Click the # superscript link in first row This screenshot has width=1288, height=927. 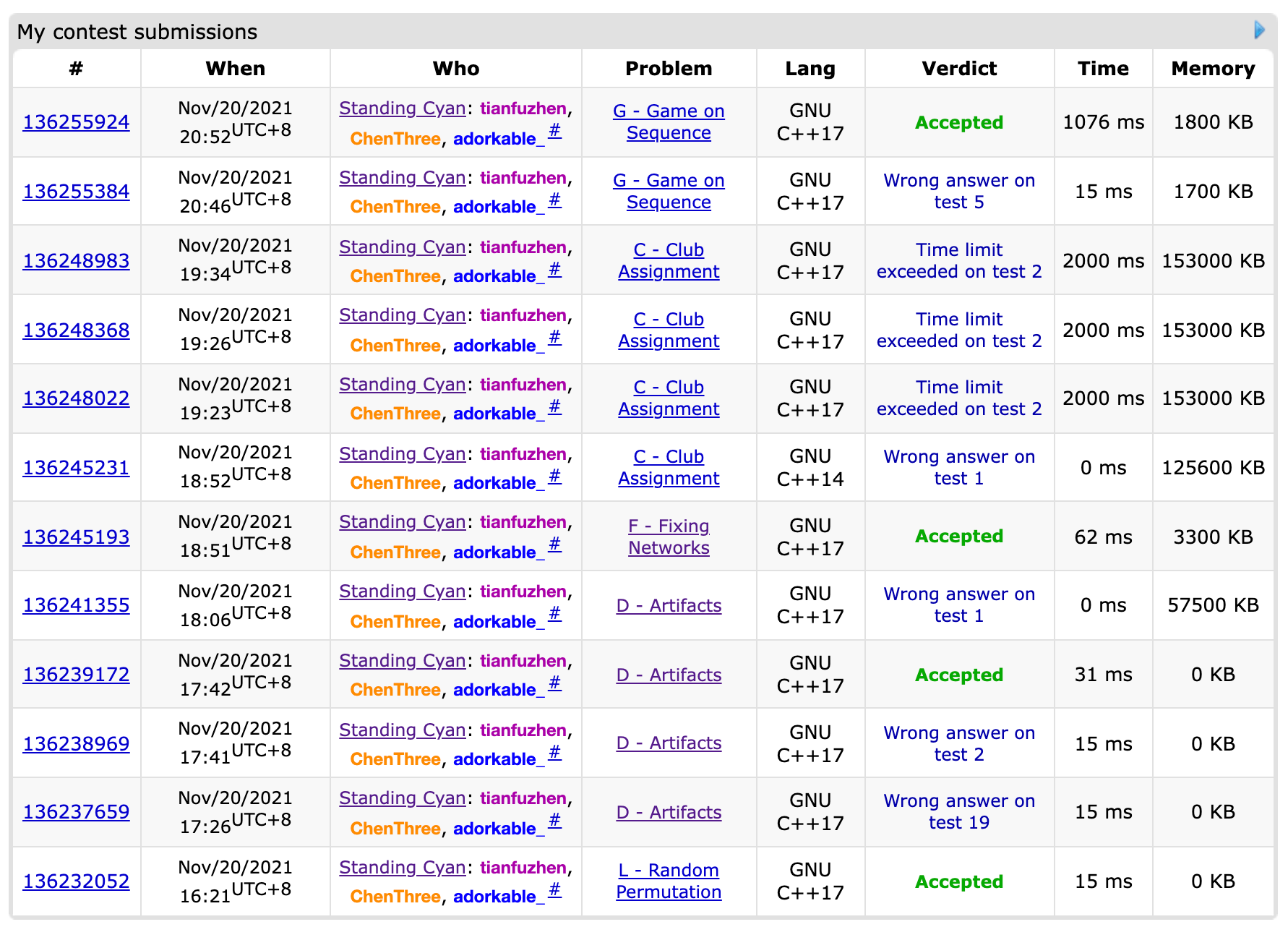pyautogui.click(x=554, y=131)
